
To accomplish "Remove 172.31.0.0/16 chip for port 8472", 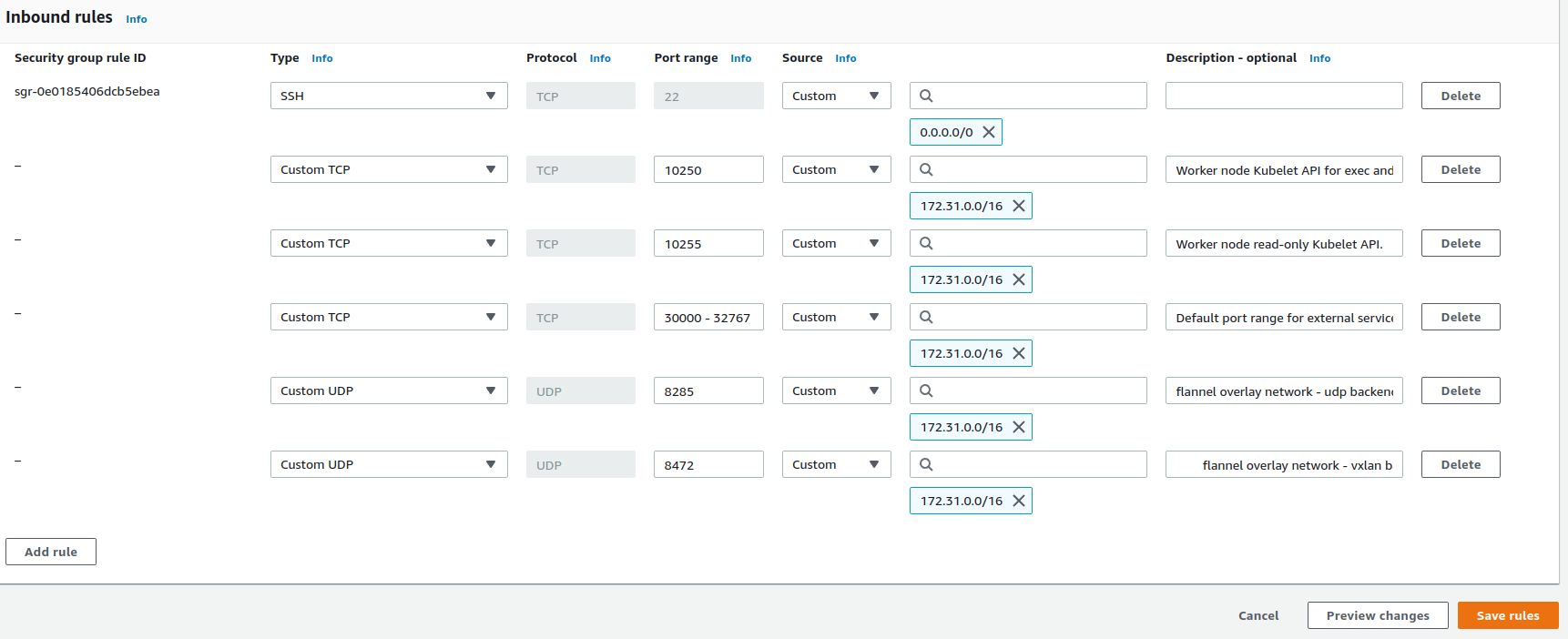I will pyautogui.click(x=1018, y=501).
